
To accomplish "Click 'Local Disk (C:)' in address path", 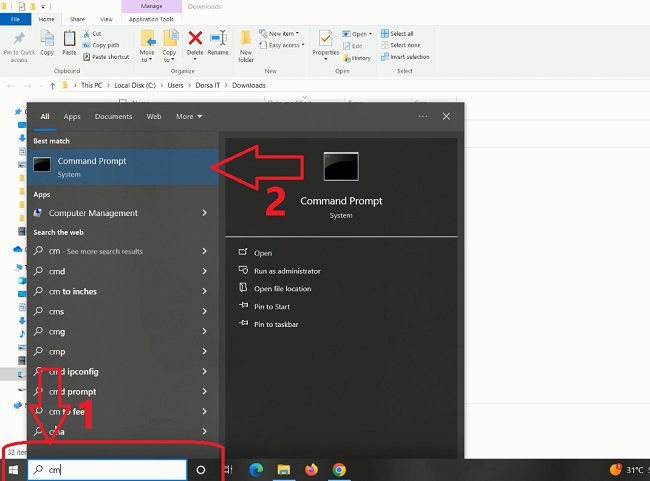I will point(135,85).
